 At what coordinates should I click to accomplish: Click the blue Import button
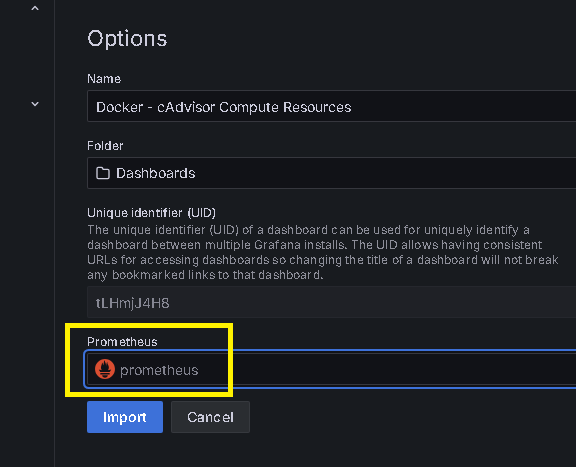point(125,417)
